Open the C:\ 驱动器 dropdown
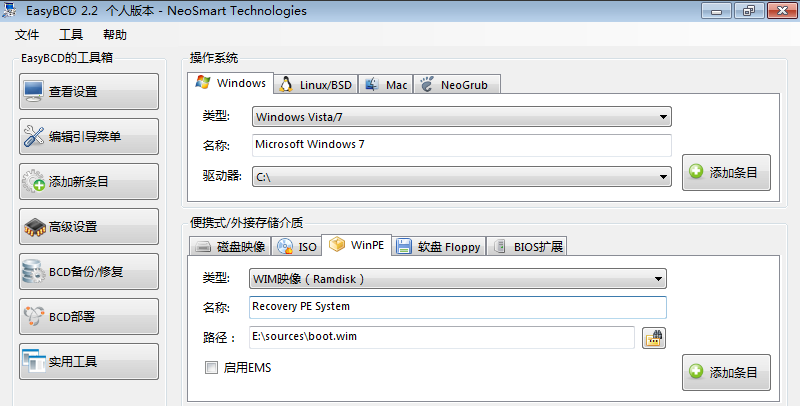Viewport: 800px width, 407px height. coord(462,177)
